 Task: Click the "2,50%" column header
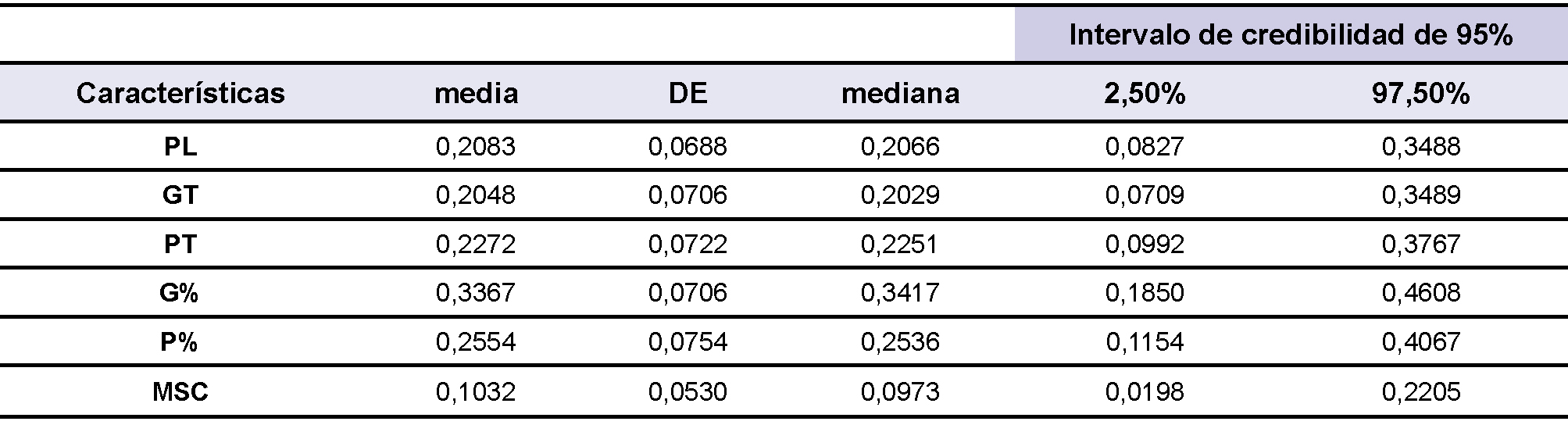(x=1145, y=94)
